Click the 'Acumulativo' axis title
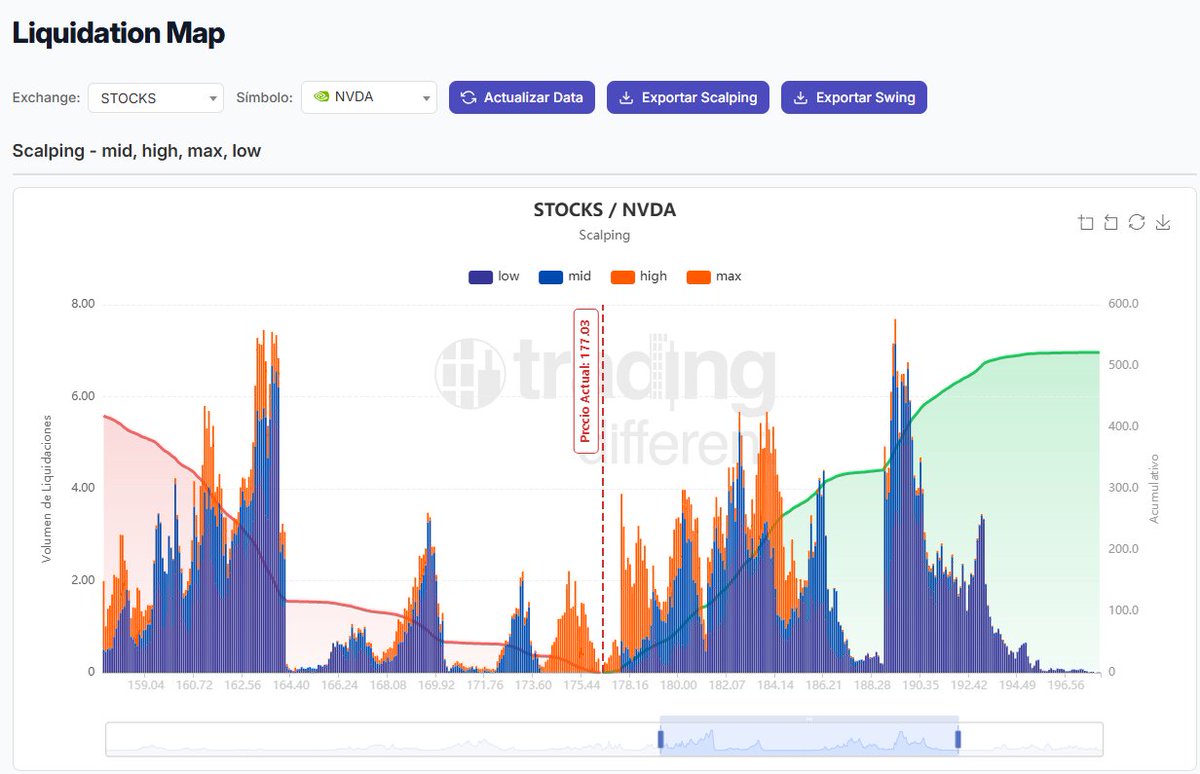This screenshot has height=774, width=1200. click(x=1154, y=488)
